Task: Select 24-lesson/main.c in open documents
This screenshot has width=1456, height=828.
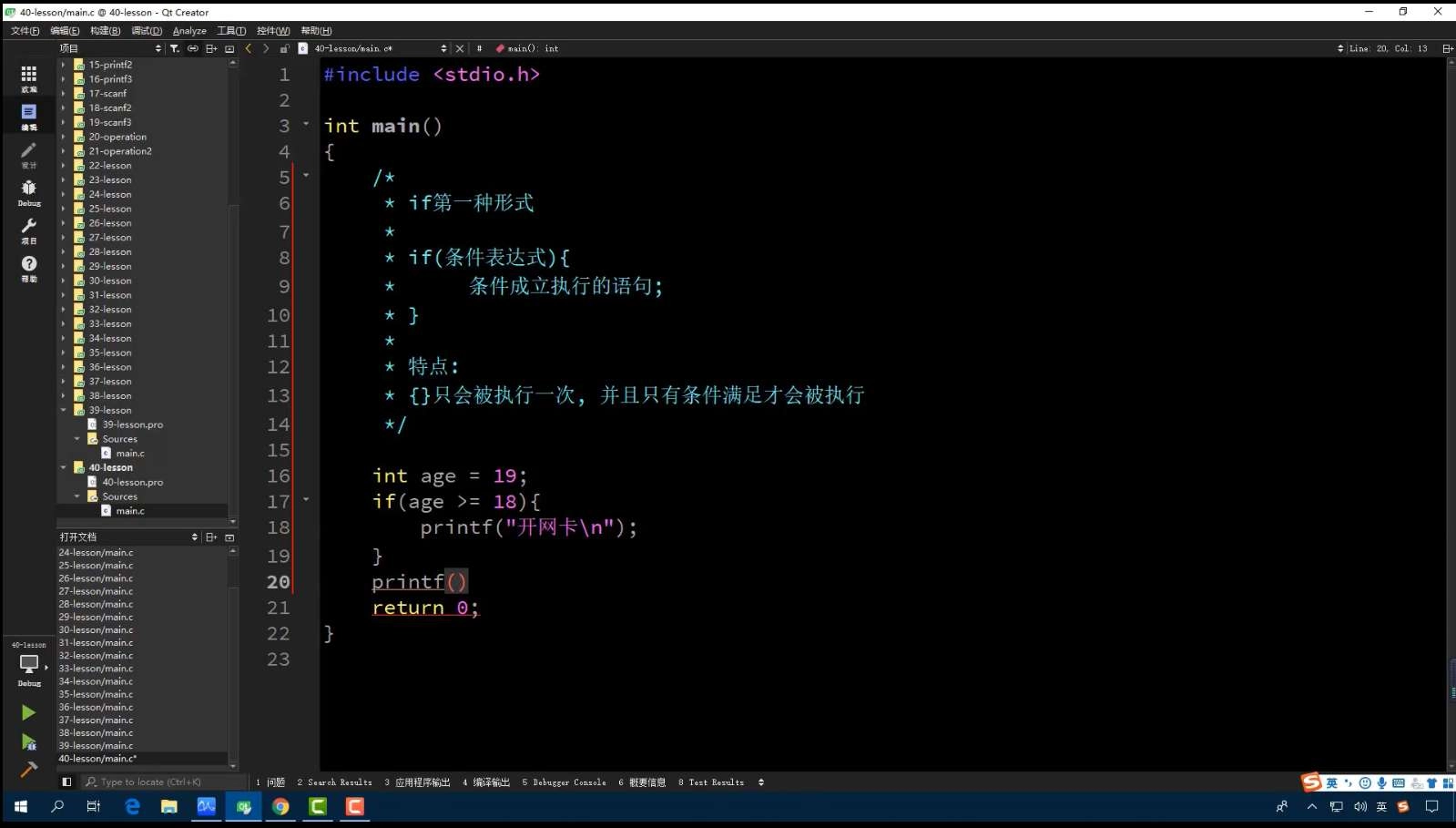Action: 96,552
